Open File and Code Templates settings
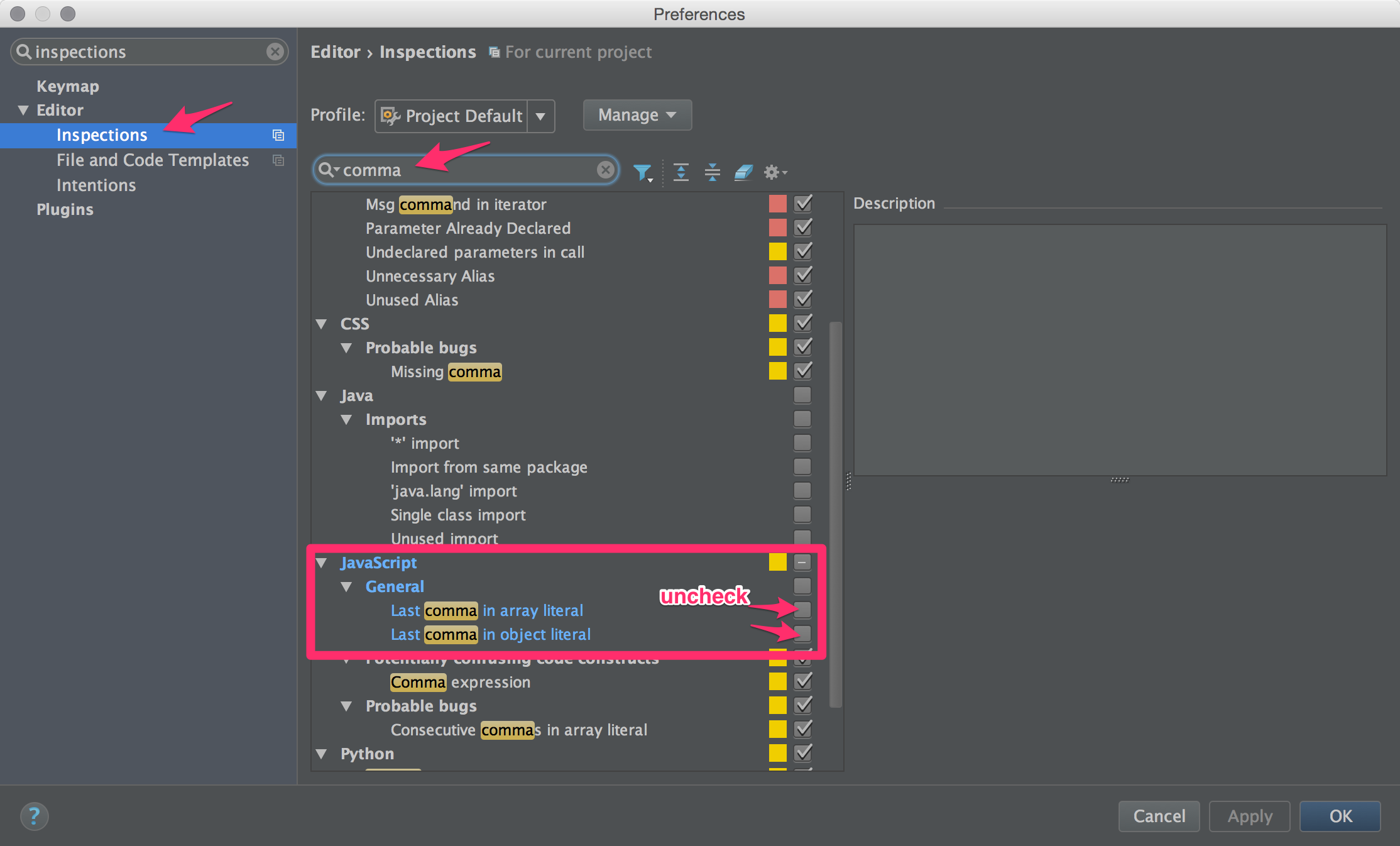Screen dimensions: 1400x846 153,160
